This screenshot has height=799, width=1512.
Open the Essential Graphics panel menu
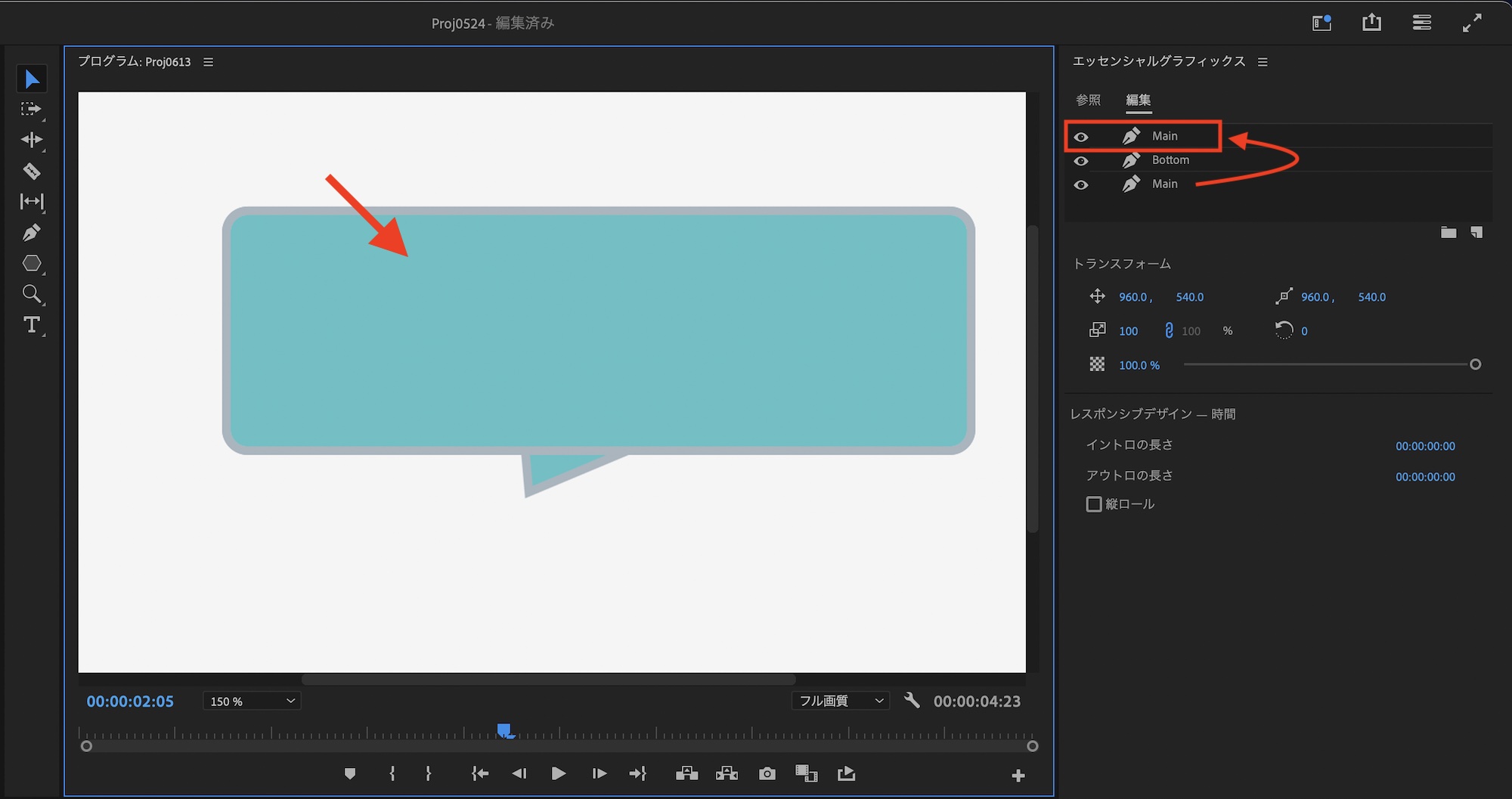(x=1263, y=62)
